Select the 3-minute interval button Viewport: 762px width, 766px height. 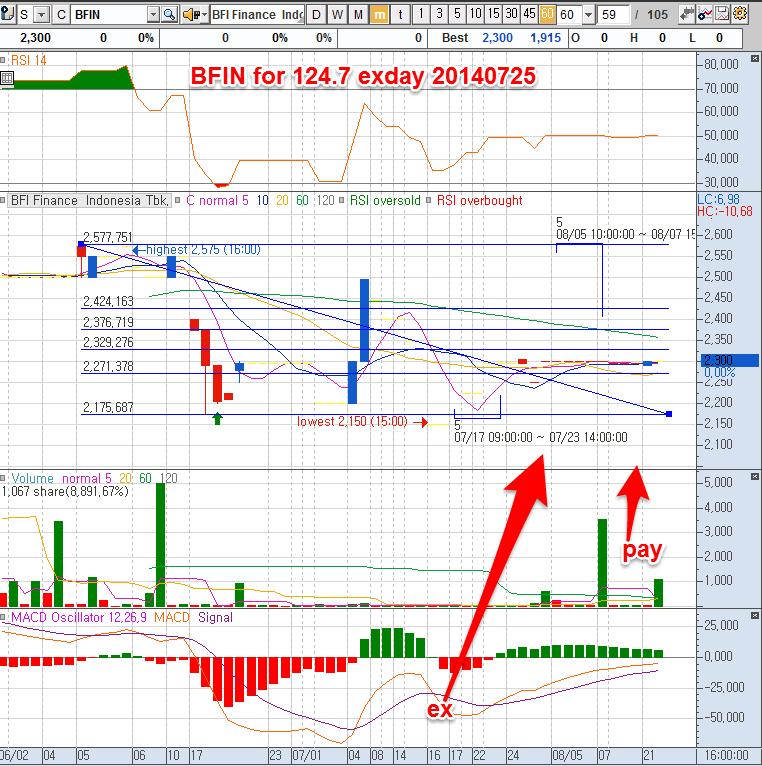click(439, 14)
